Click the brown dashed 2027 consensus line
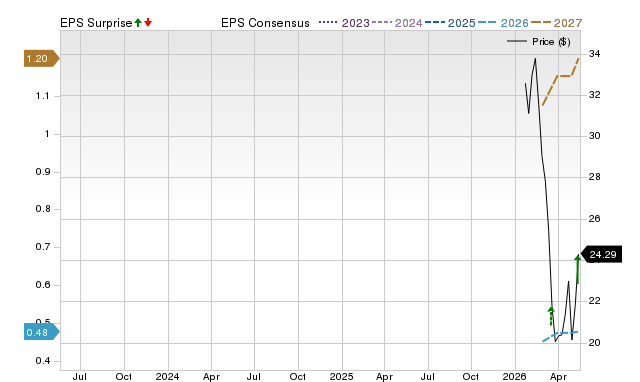 click(560, 82)
